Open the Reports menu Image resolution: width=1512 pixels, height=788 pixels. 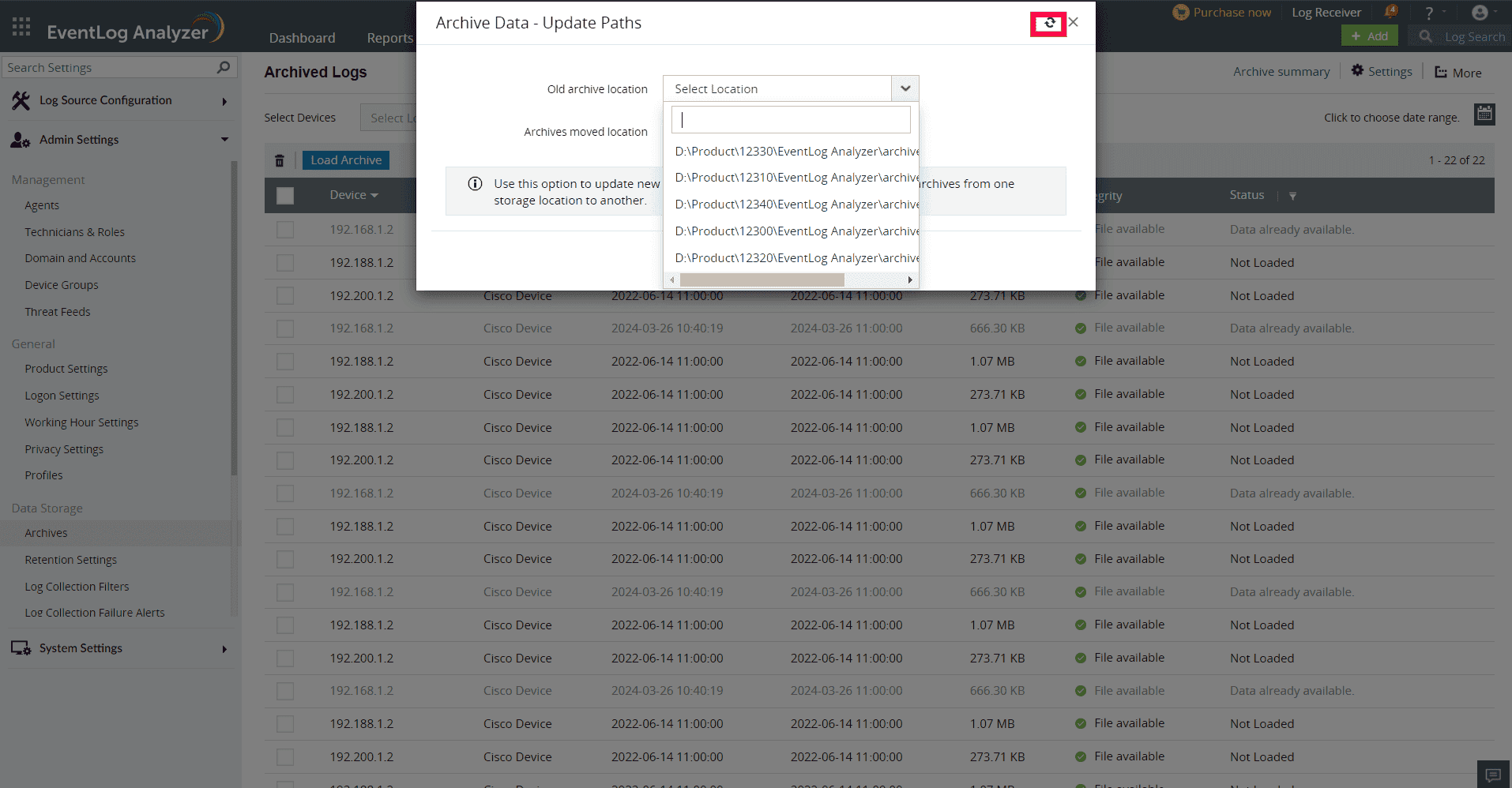point(389,37)
